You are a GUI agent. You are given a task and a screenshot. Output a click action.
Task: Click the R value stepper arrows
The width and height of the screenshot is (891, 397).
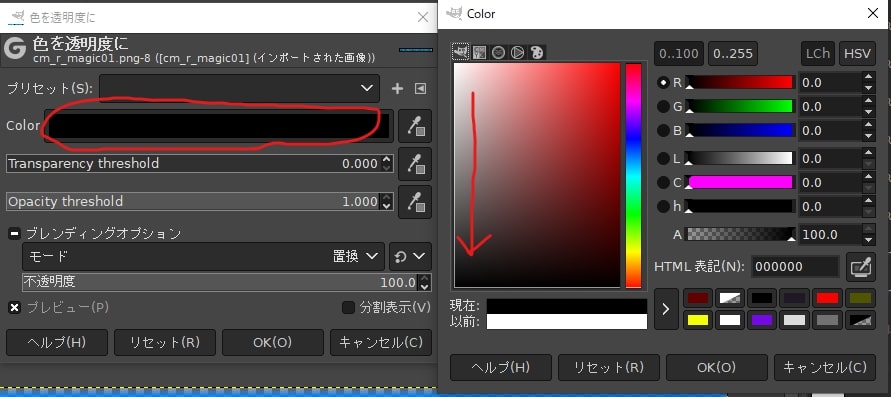(868, 82)
